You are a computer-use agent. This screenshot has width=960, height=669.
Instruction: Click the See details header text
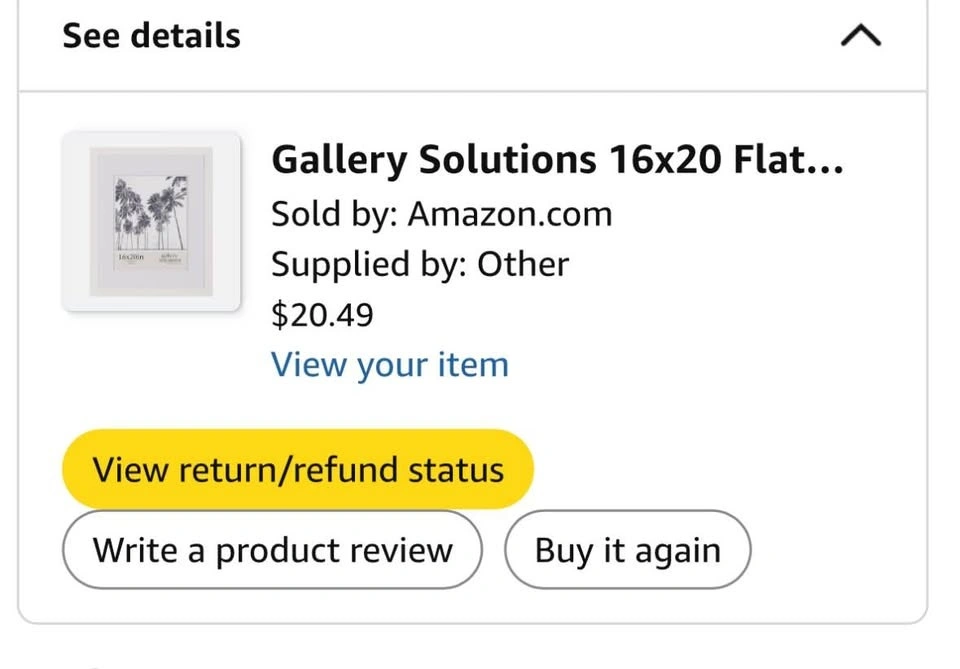(151, 36)
